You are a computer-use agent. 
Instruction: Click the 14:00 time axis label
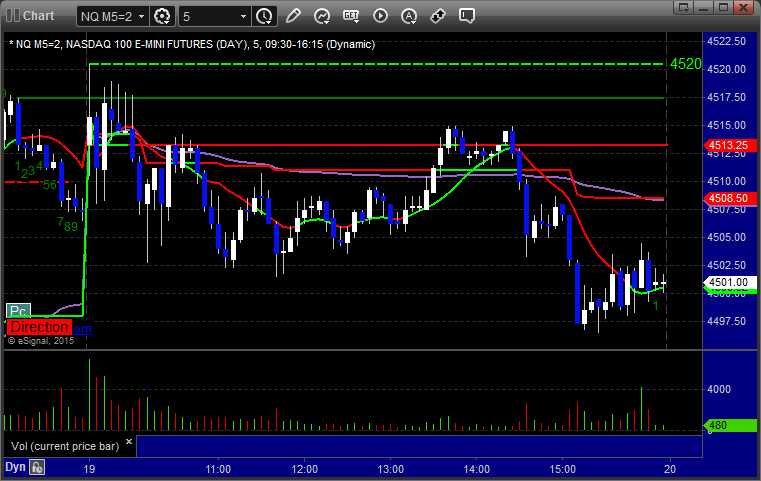tap(477, 469)
